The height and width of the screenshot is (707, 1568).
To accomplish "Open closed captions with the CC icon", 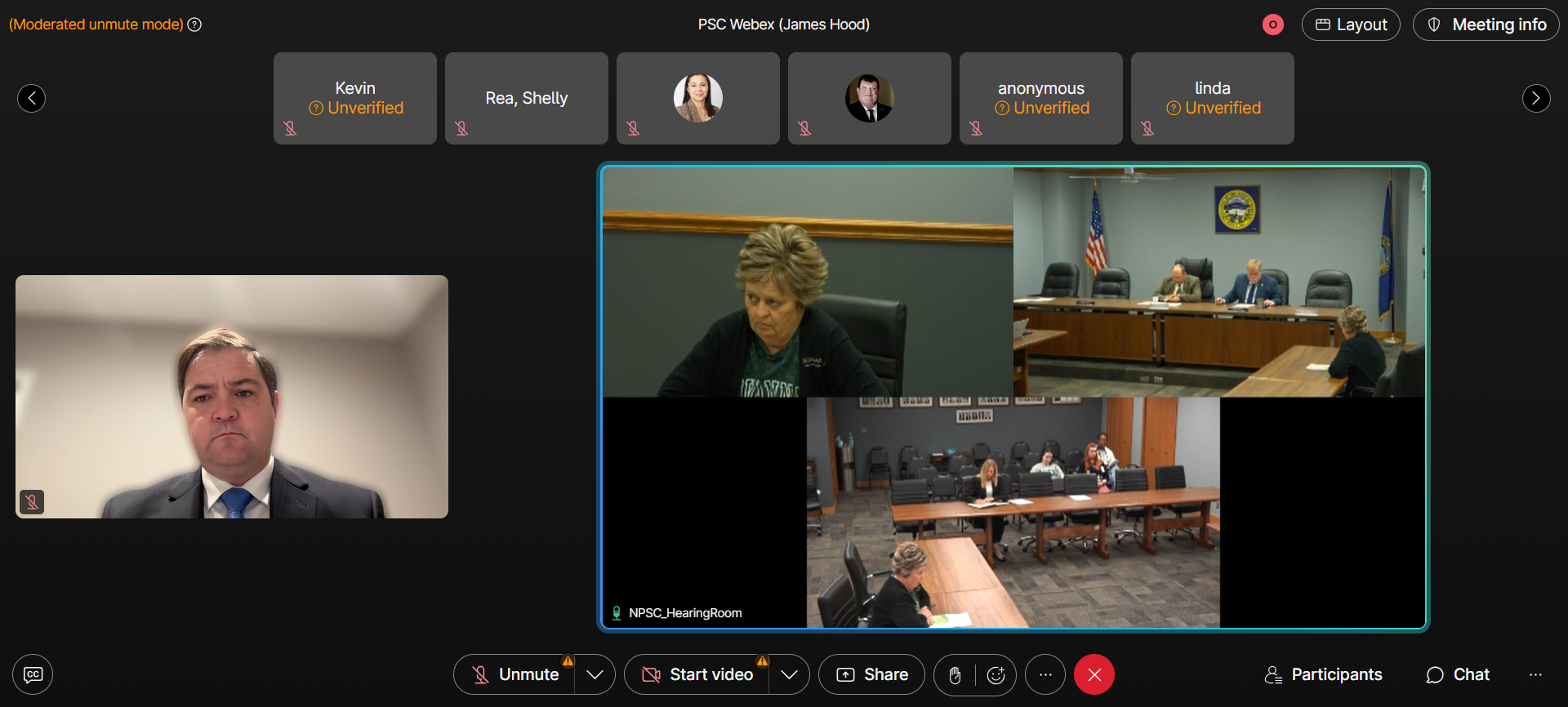I will pyautogui.click(x=33, y=674).
